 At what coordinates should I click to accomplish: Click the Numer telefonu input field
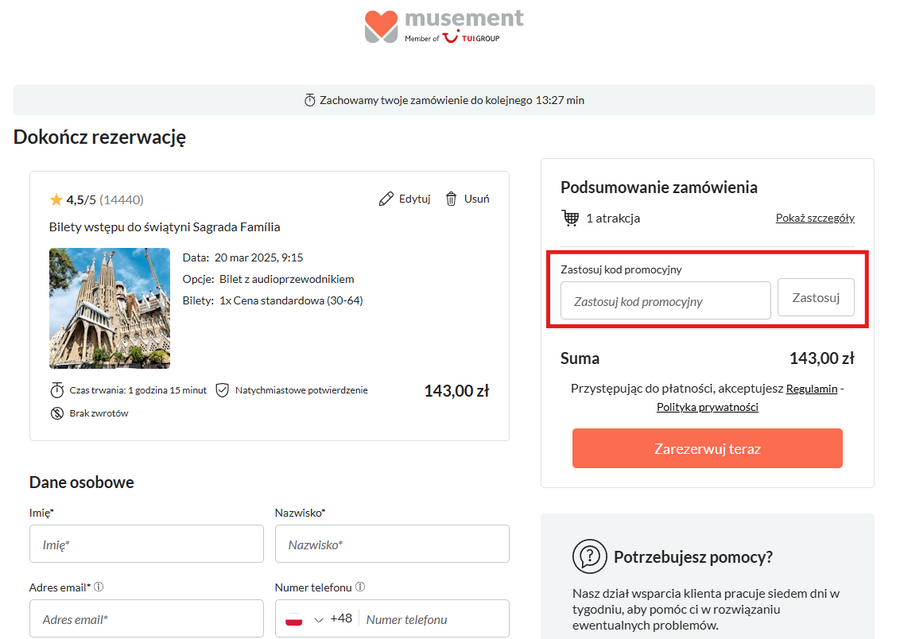tap(432, 619)
